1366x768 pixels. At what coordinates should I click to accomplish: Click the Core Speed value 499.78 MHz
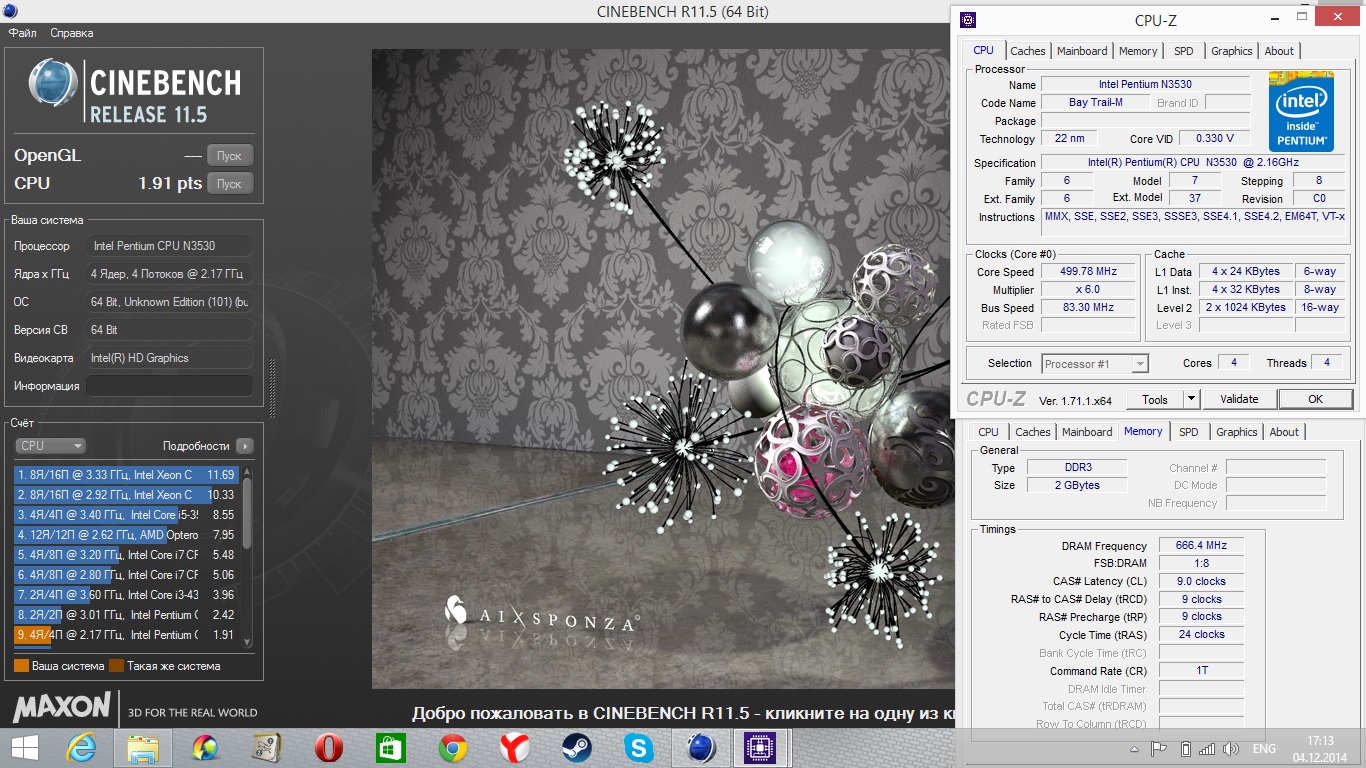[1088, 272]
